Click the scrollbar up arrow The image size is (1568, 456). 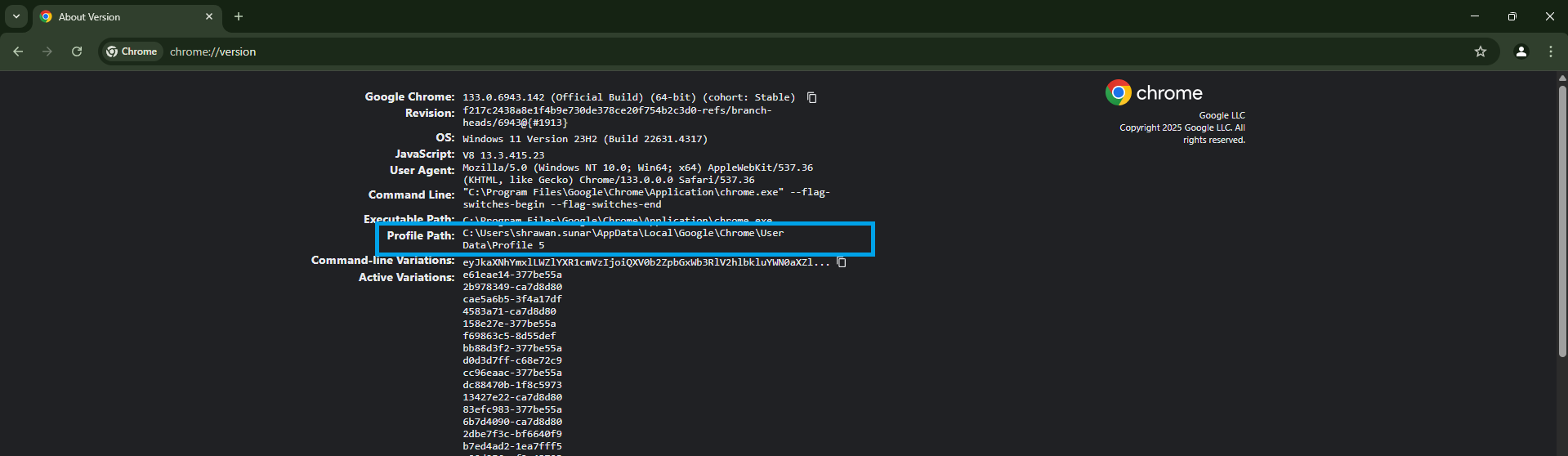coord(1562,78)
